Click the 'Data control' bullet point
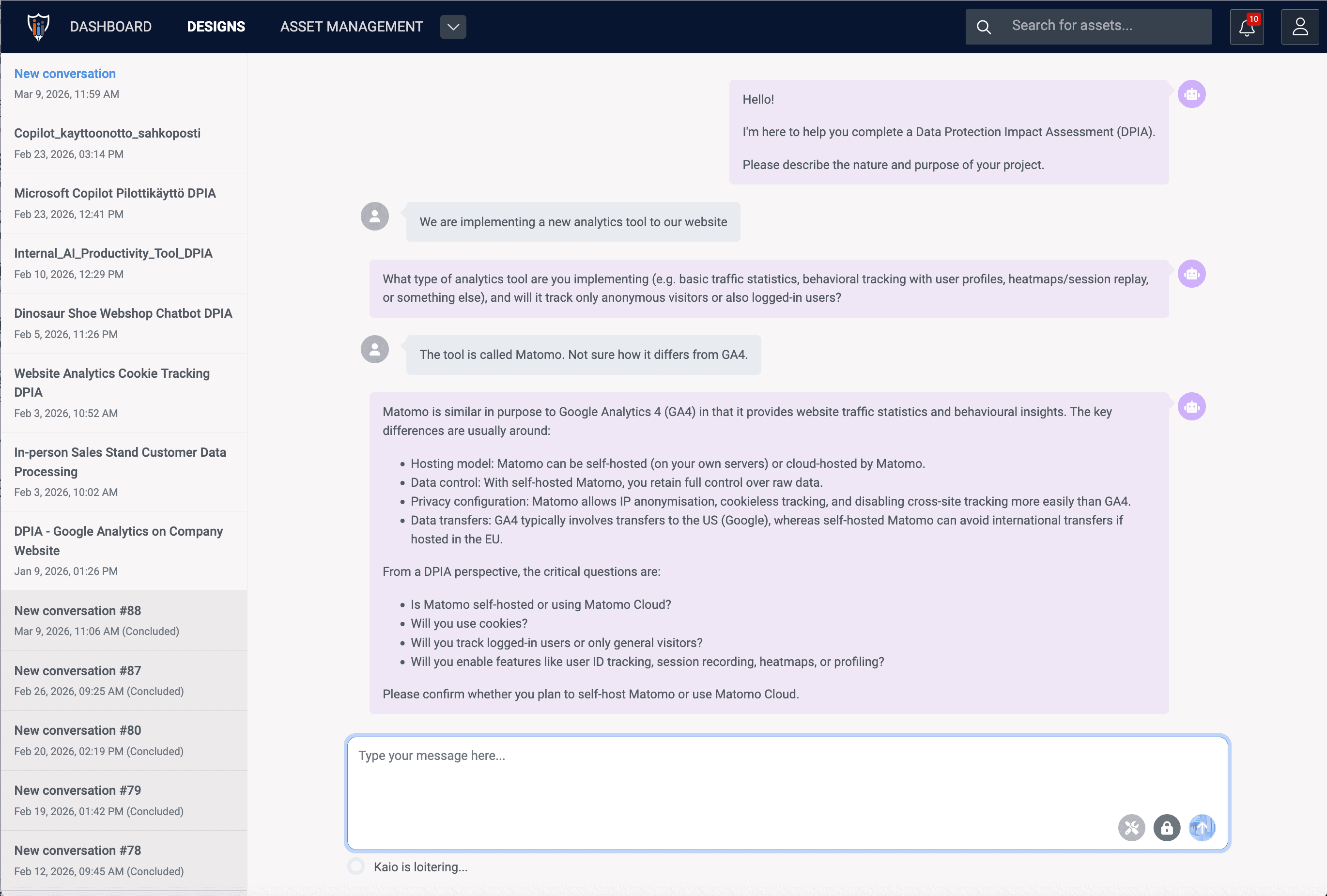The image size is (1327, 896). [617, 482]
